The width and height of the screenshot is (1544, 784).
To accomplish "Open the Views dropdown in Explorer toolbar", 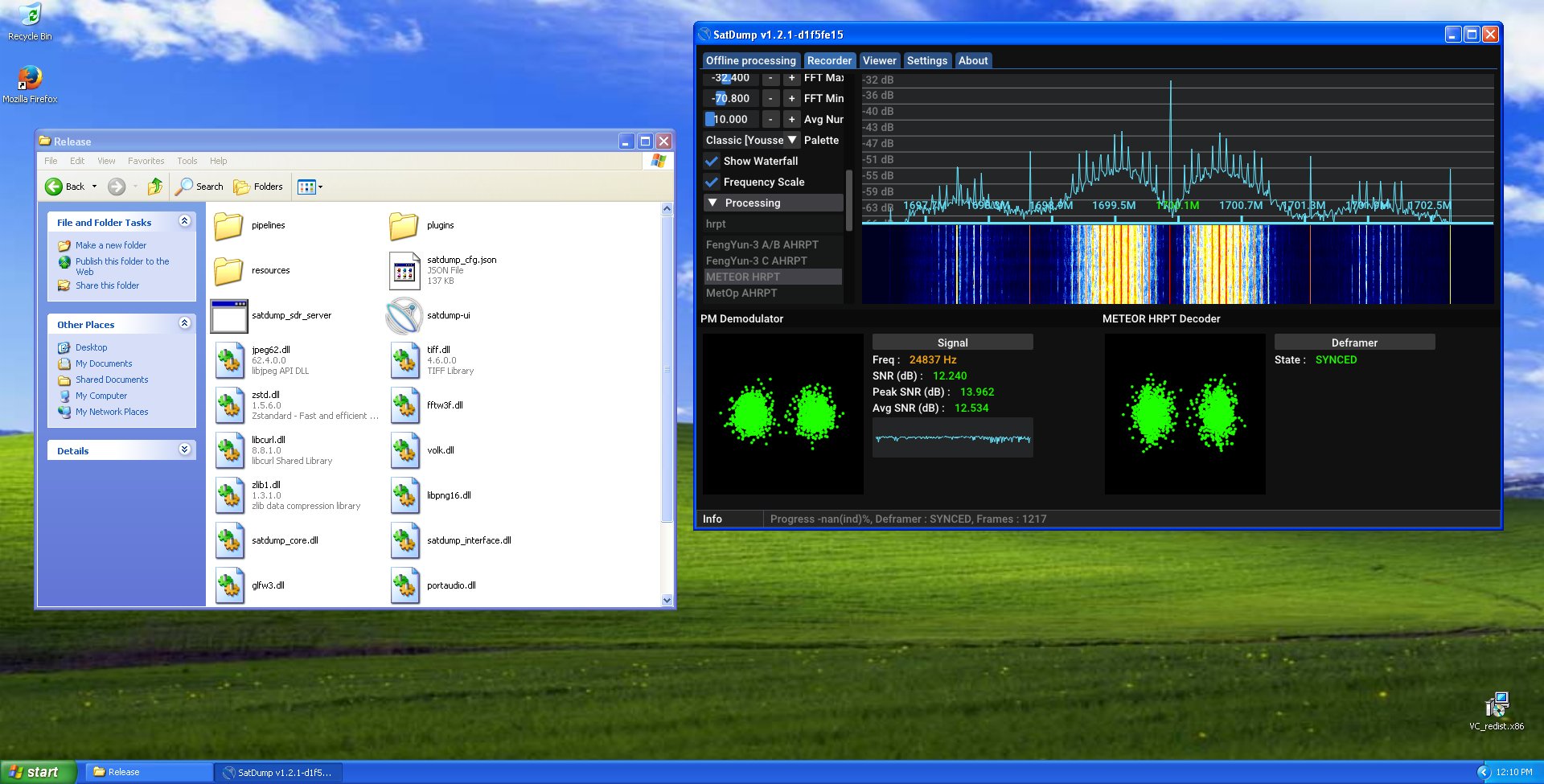I will coord(310,187).
